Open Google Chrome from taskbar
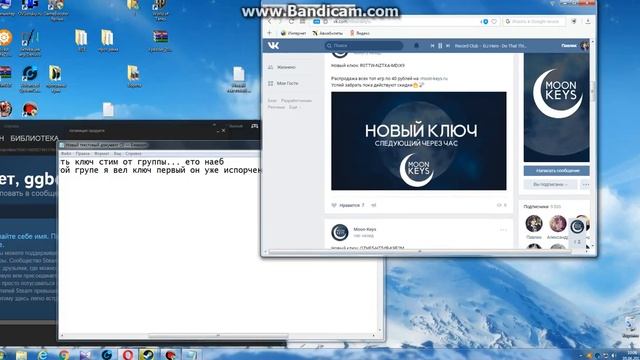 (64, 355)
